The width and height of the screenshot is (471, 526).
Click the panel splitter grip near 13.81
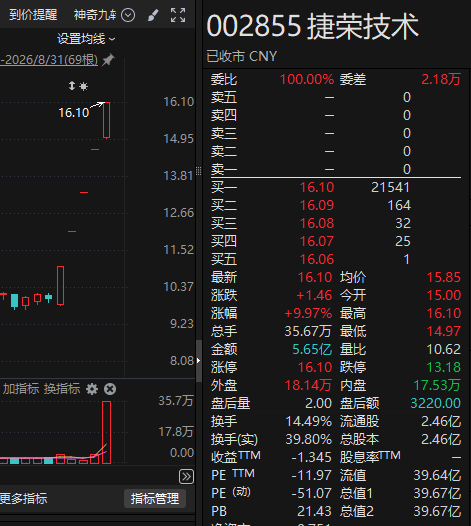click(199, 171)
